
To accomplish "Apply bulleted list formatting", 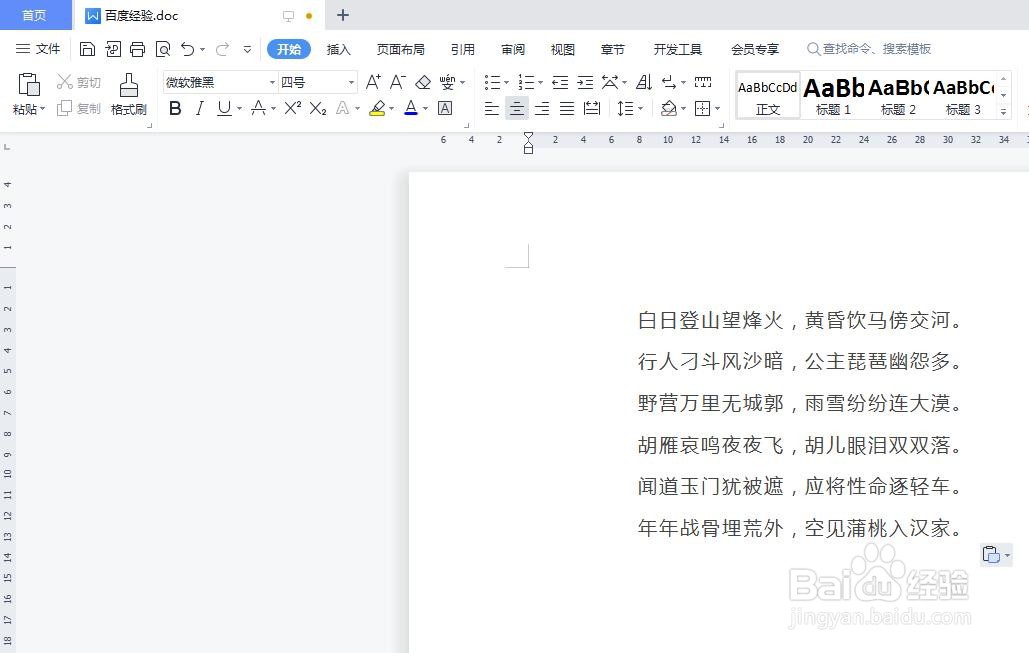I will (x=492, y=82).
